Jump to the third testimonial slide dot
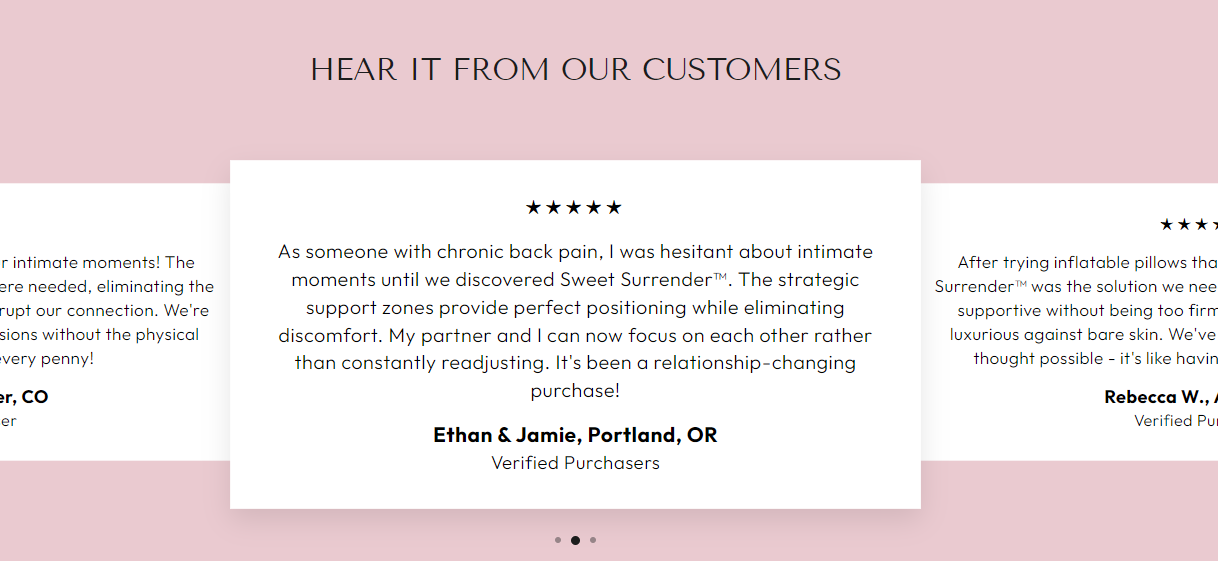Screen dimensions: 1218x561 (593, 540)
